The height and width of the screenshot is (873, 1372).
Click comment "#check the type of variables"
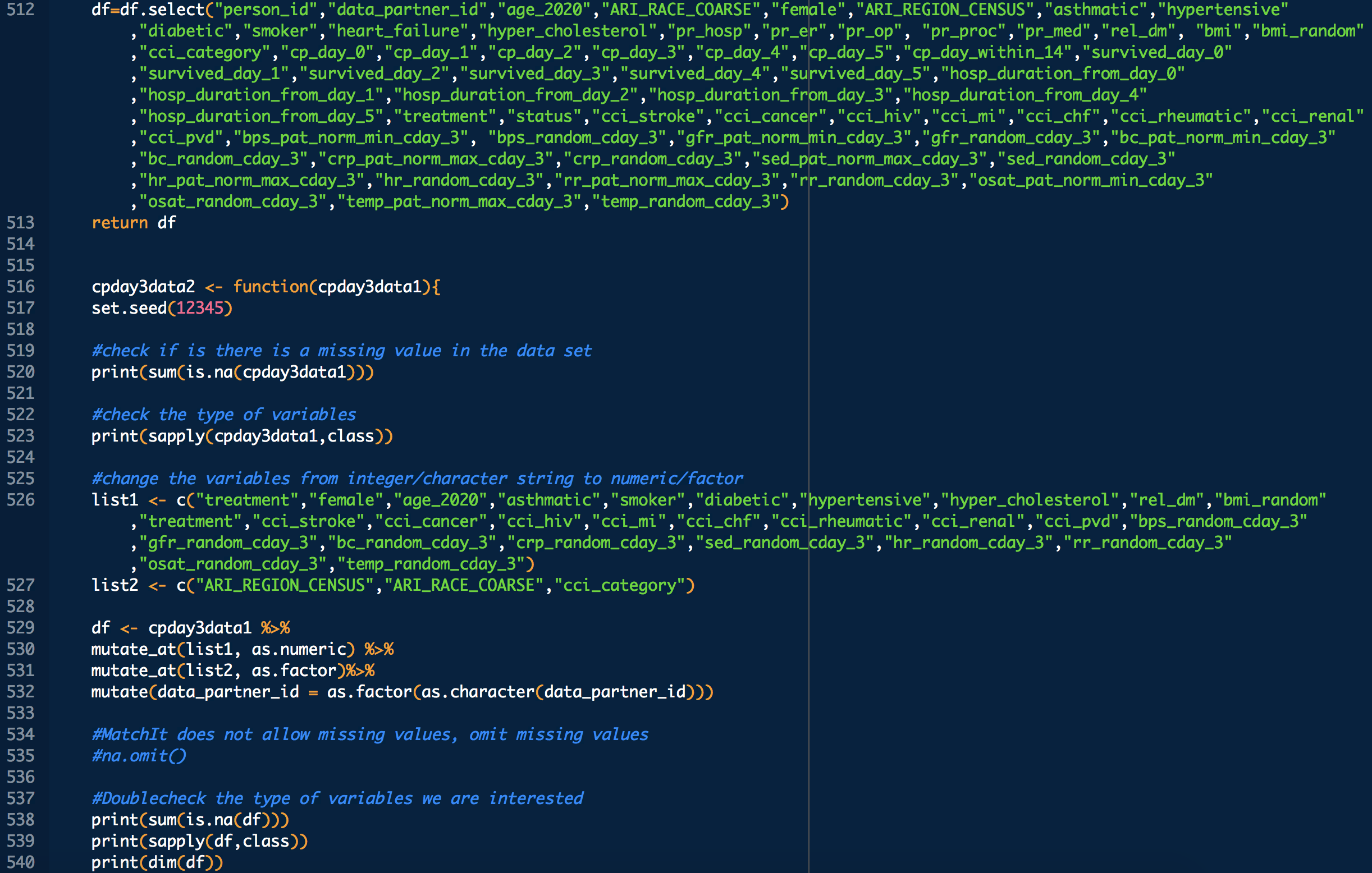tap(223, 415)
